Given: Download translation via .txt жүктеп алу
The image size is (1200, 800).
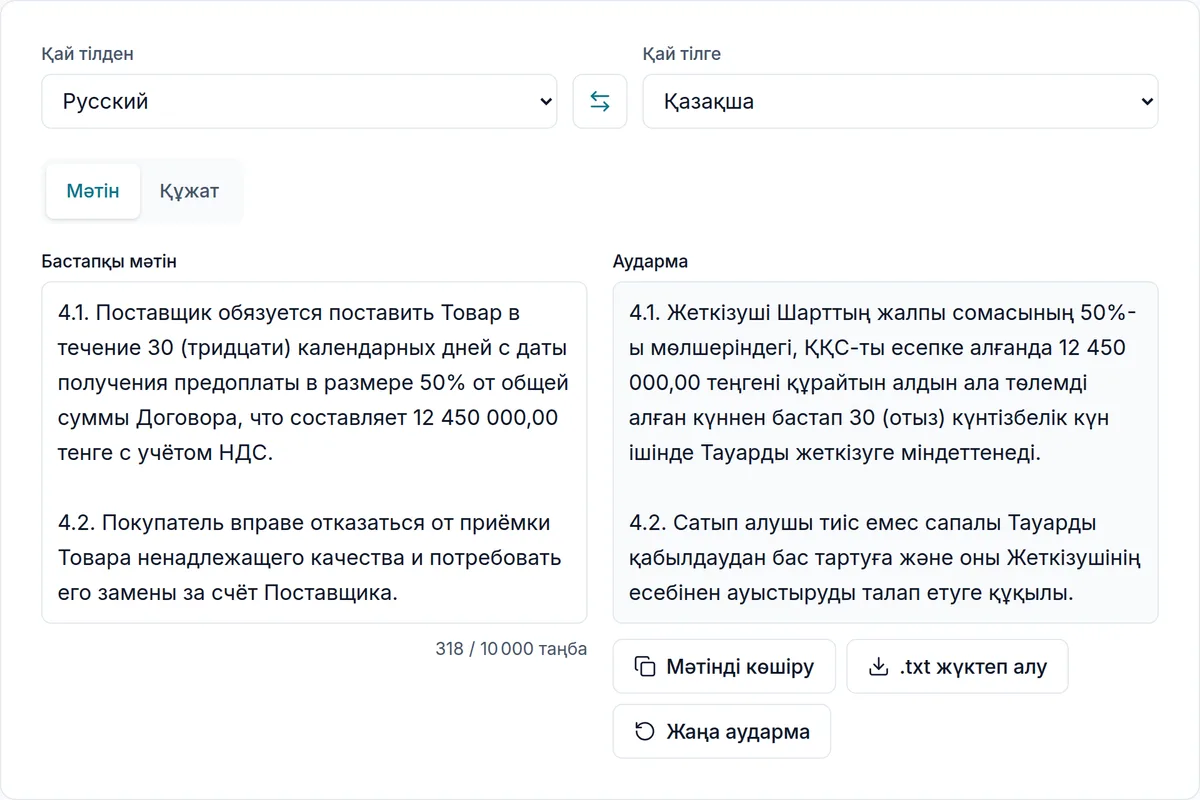Looking at the screenshot, I should point(957,667).
